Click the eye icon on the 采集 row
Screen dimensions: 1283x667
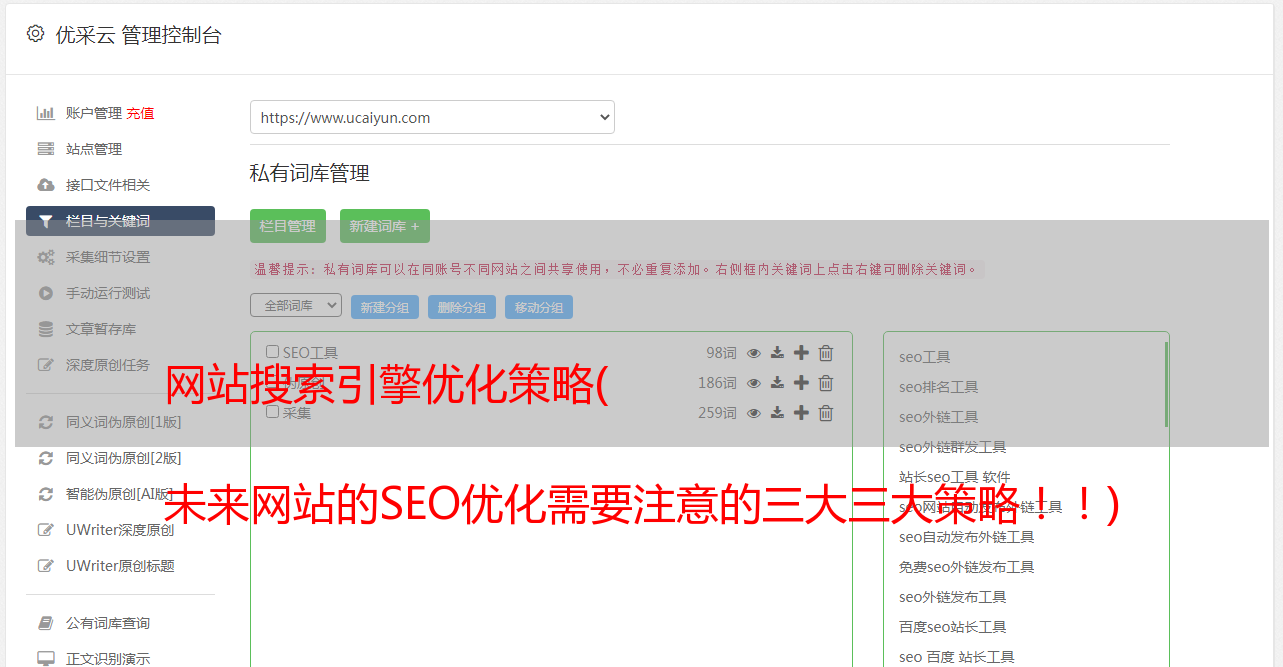[754, 413]
